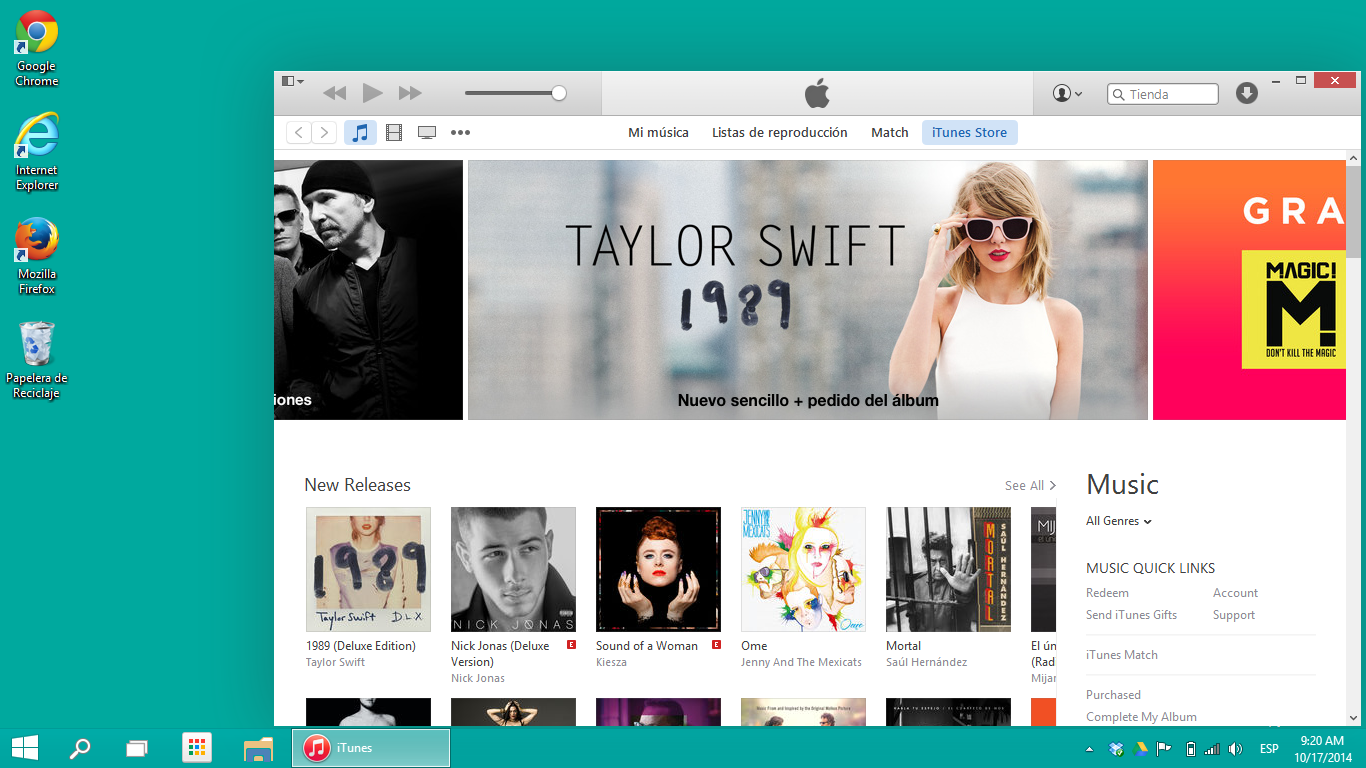Open the Papelera de Reciclaje icon
Screen dimensions: 1366x768
tap(37, 360)
